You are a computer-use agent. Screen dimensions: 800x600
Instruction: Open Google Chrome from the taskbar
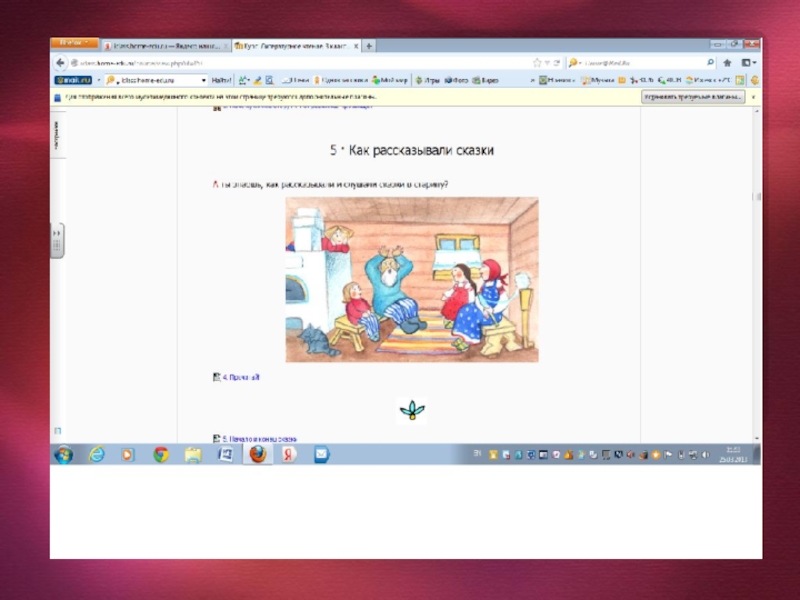pyautogui.click(x=160, y=455)
